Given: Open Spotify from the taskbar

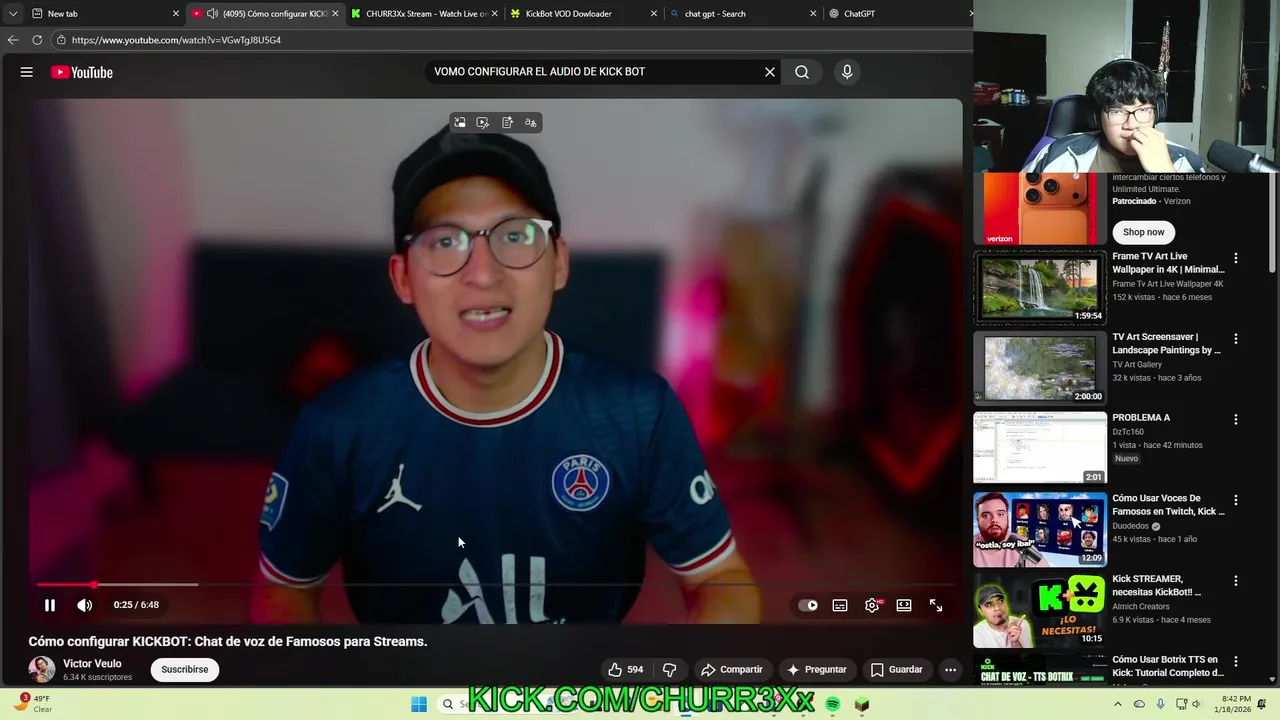Looking at the screenshot, I should [x=832, y=704].
